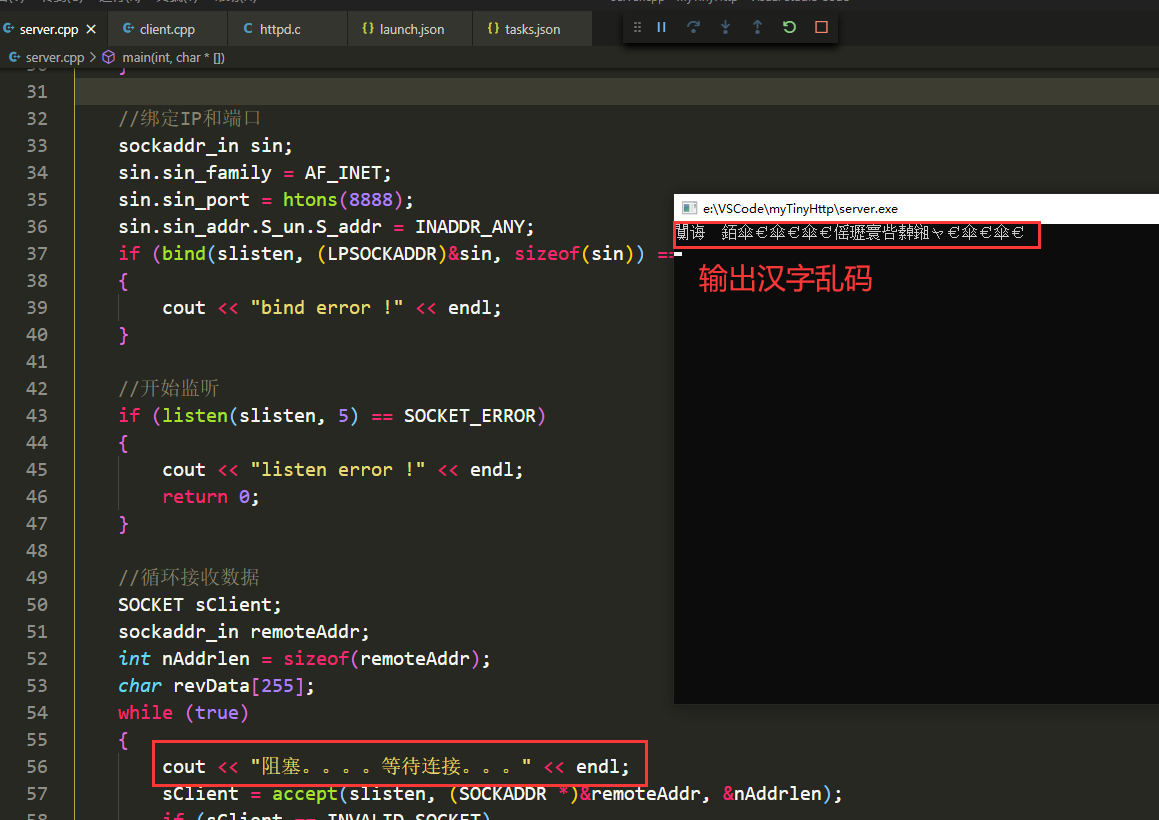Pause the running debug session
Image resolution: width=1159 pixels, height=820 pixels.
[661, 27]
